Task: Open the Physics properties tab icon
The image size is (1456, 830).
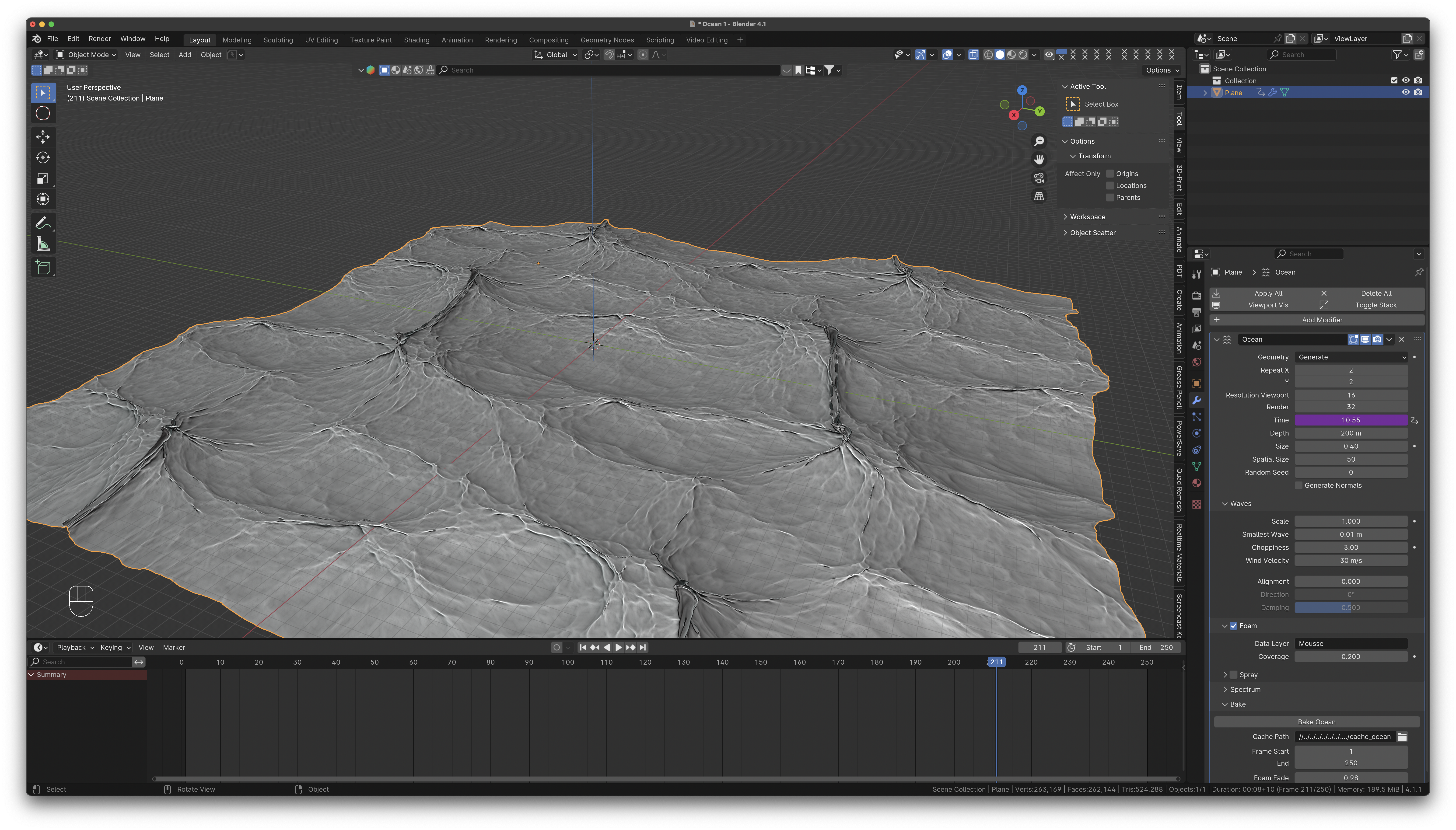Action: point(1197,433)
